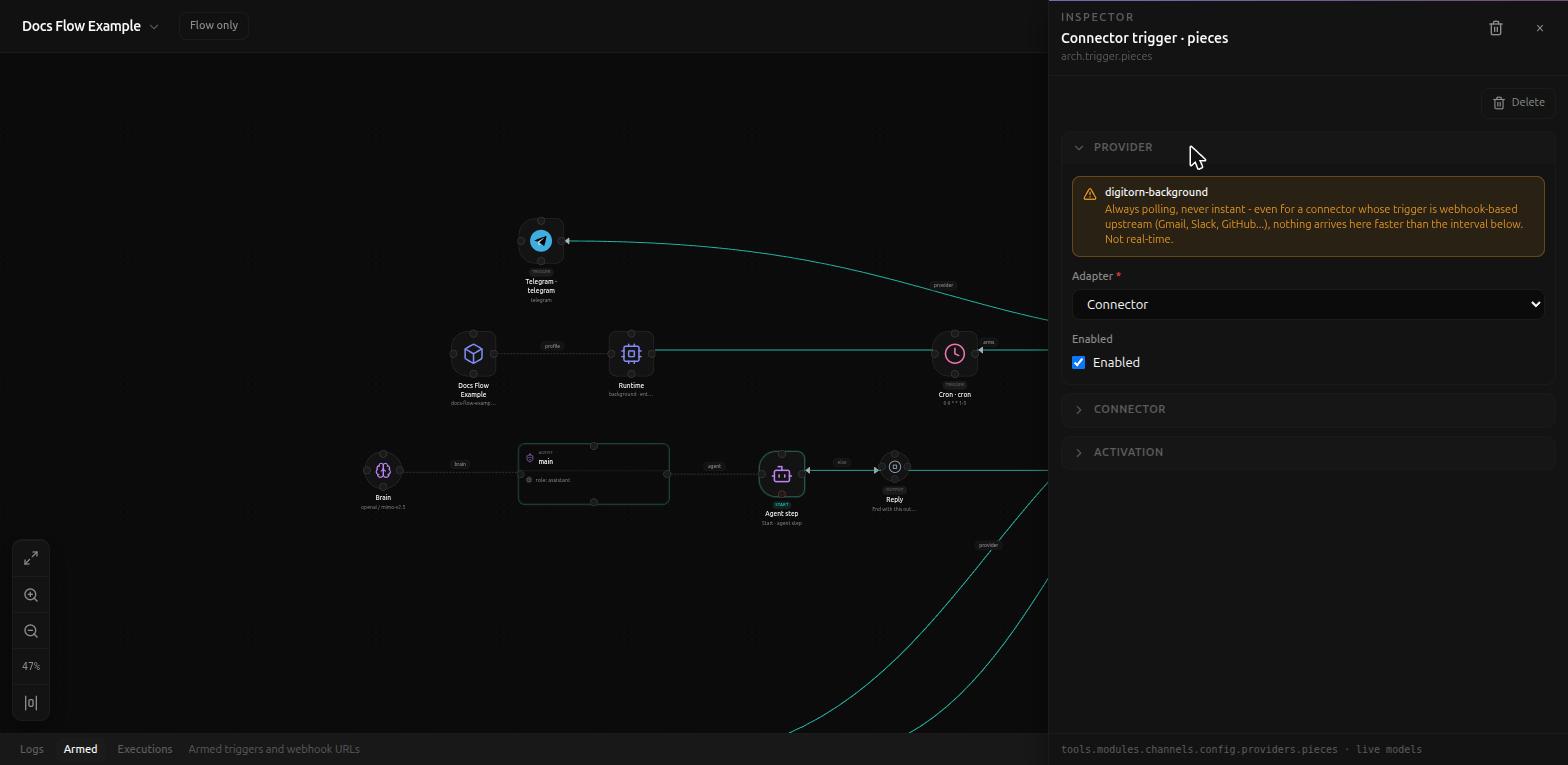Click the trash icon in inspector header

tap(1496, 28)
